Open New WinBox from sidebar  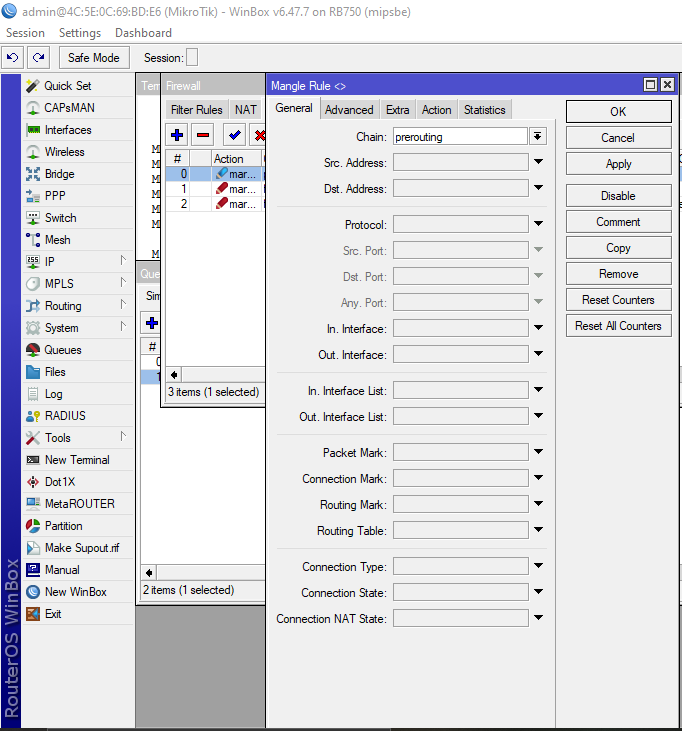(x=77, y=592)
